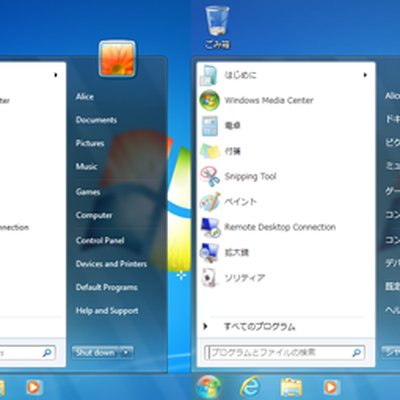Open the Windows Explorer folder taskbar icon
Viewport: 400px width, 400px height.
tap(291, 387)
